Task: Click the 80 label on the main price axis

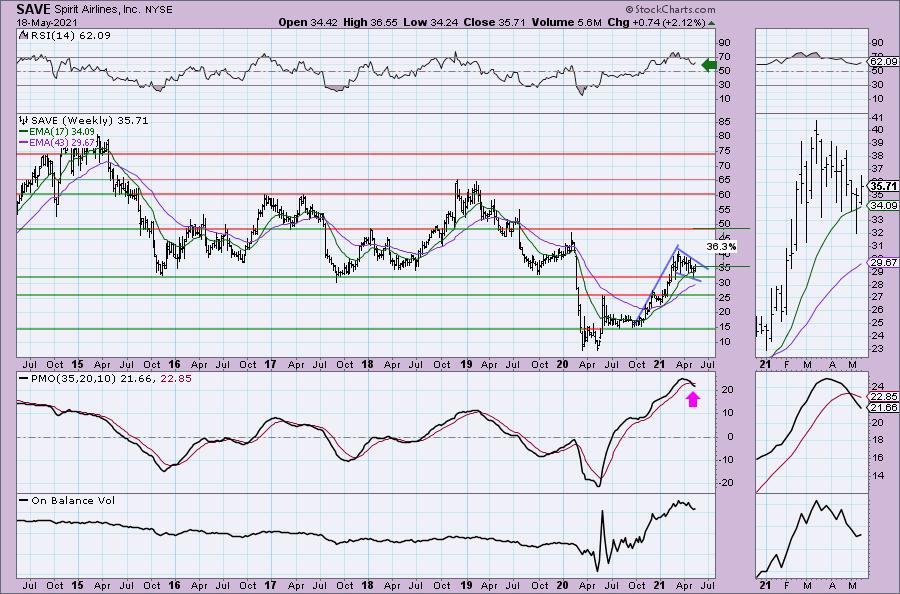Action: (724, 136)
